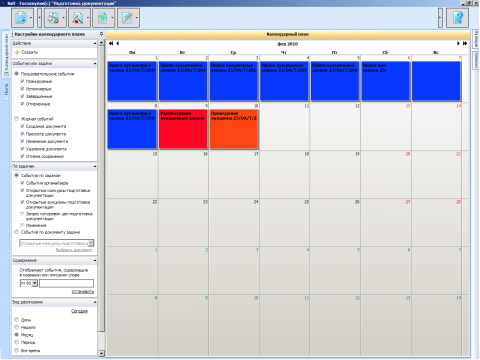Select the Месяц schedule view

pos(16,335)
